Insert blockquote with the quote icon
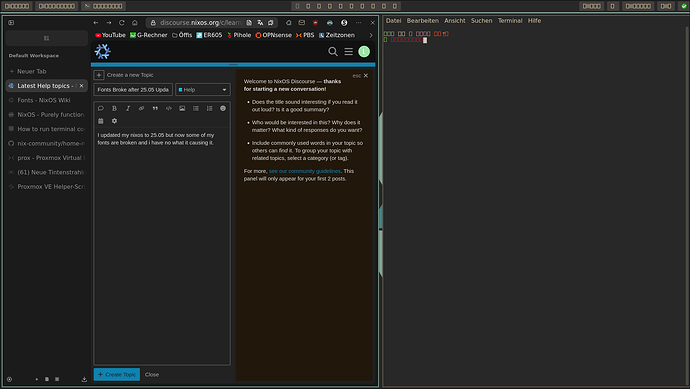 tap(155, 108)
